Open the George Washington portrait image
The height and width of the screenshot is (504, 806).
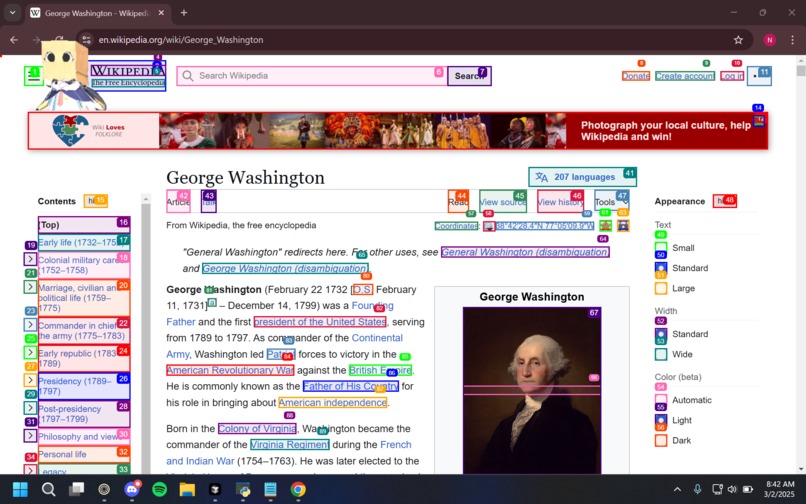click(x=532, y=391)
